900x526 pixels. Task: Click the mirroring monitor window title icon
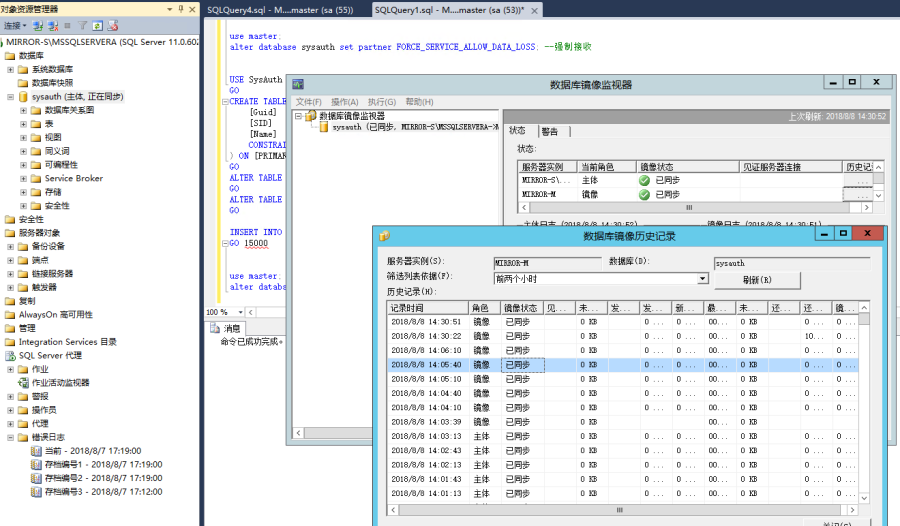[298, 84]
